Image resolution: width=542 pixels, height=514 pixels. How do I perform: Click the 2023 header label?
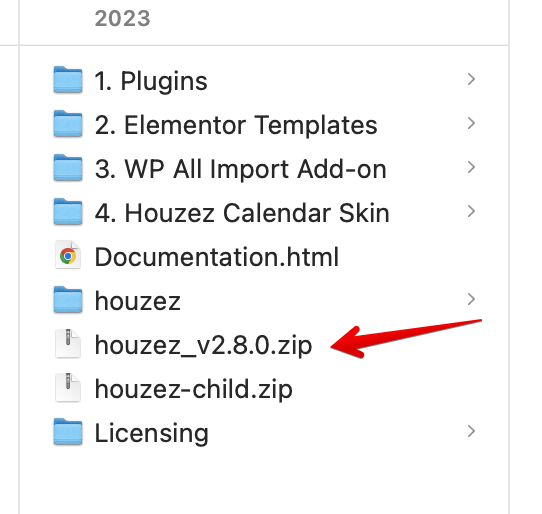[x=122, y=18]
